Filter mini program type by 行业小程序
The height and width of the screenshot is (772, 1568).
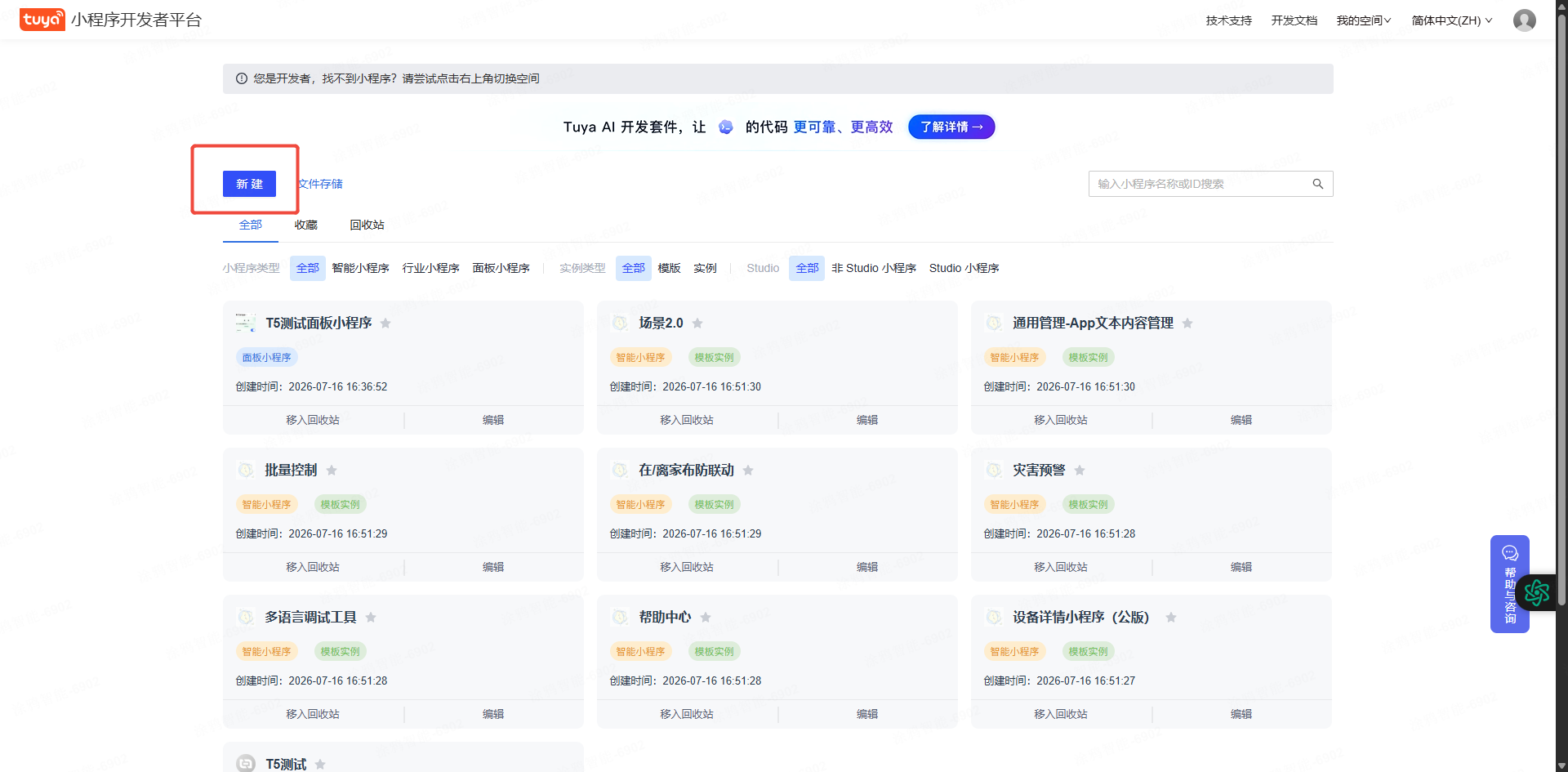(x=430, y=268)
